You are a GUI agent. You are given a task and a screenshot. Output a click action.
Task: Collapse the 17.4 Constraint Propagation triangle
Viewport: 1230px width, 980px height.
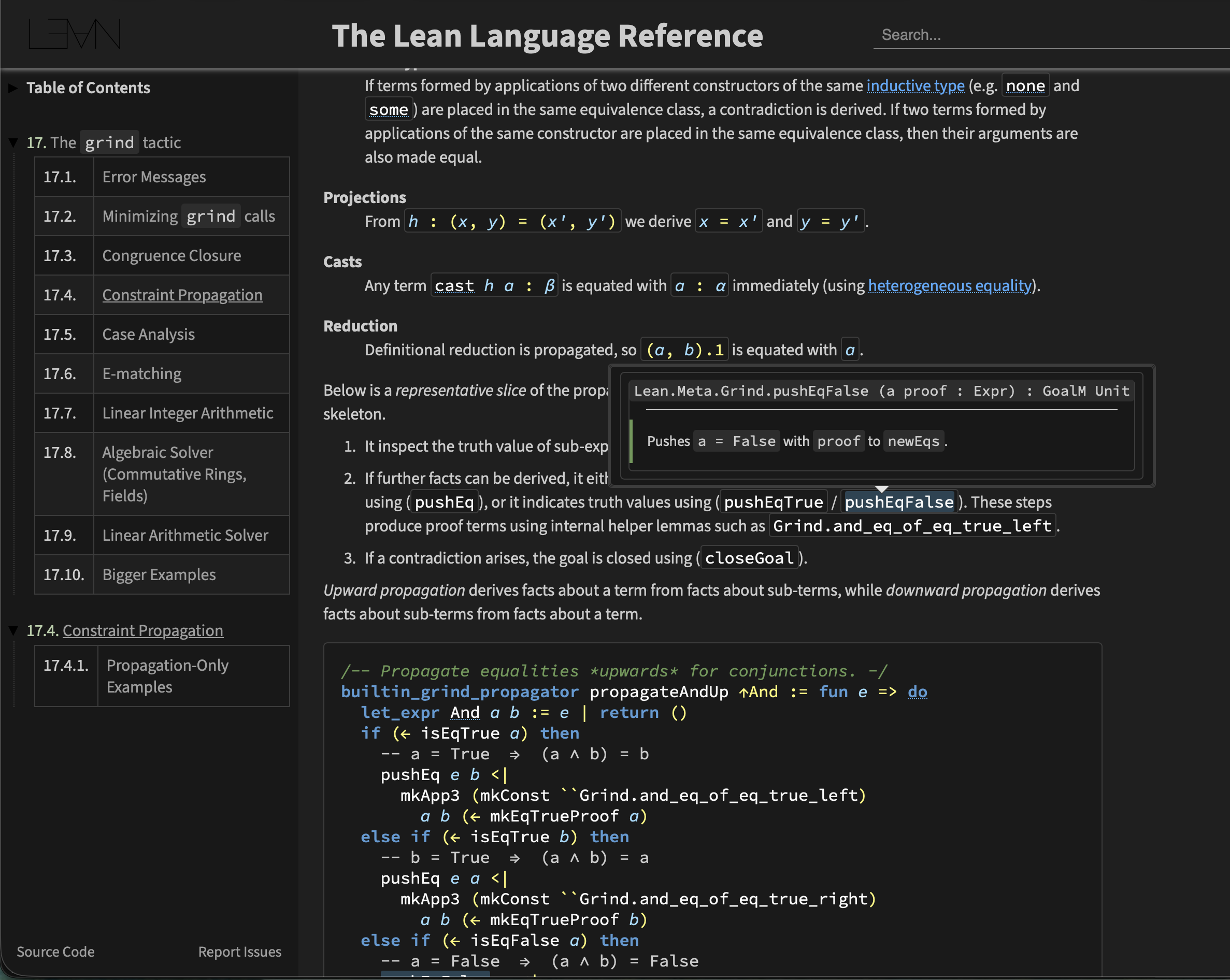tap(12, 631)
